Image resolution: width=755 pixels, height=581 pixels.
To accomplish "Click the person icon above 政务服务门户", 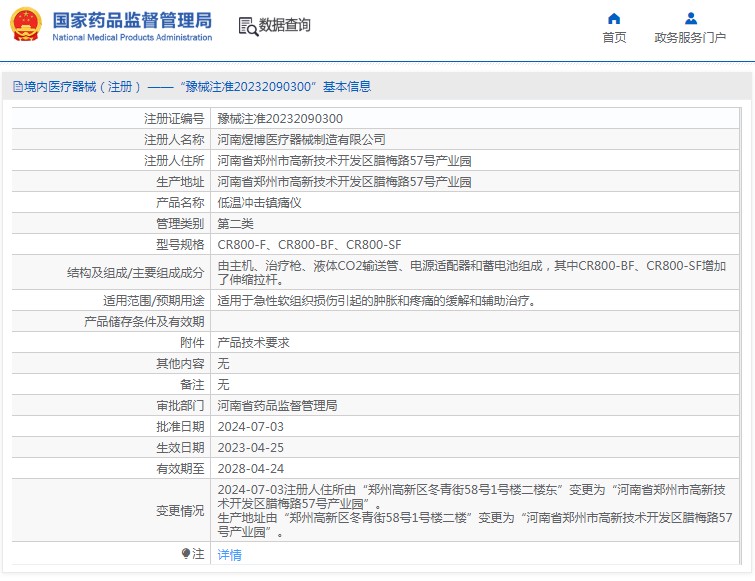I will (x=690, y=18).
